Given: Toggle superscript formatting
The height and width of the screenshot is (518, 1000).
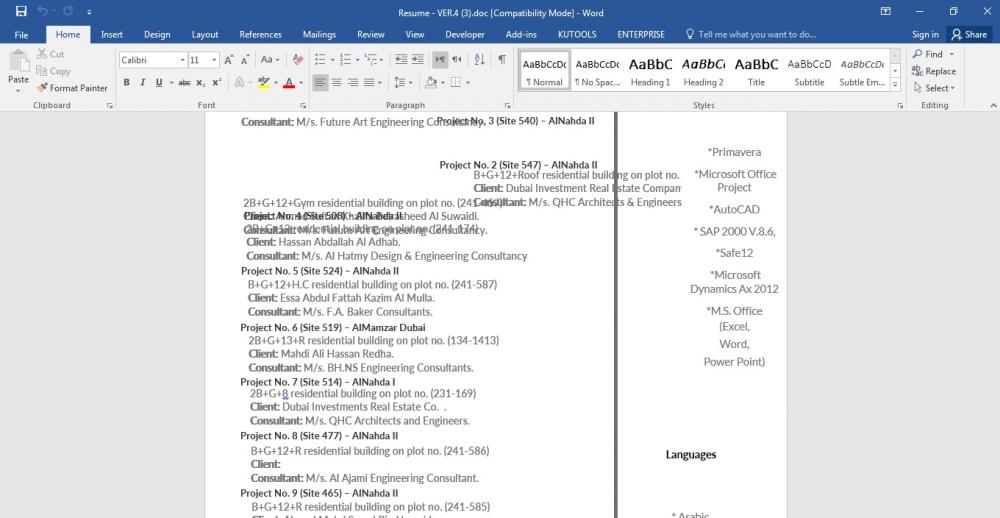Looking at the screenshot, I should [217, 82].
